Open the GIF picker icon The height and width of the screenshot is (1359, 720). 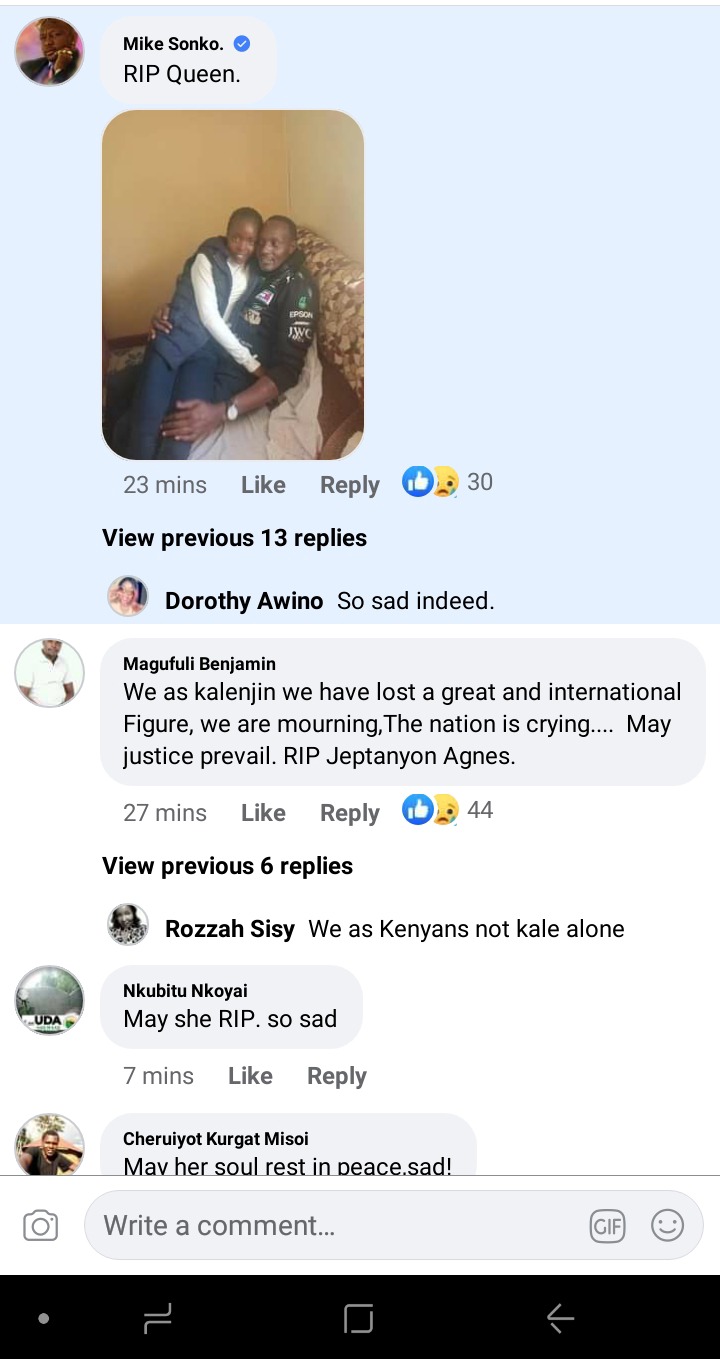(x=607, y=1226)
